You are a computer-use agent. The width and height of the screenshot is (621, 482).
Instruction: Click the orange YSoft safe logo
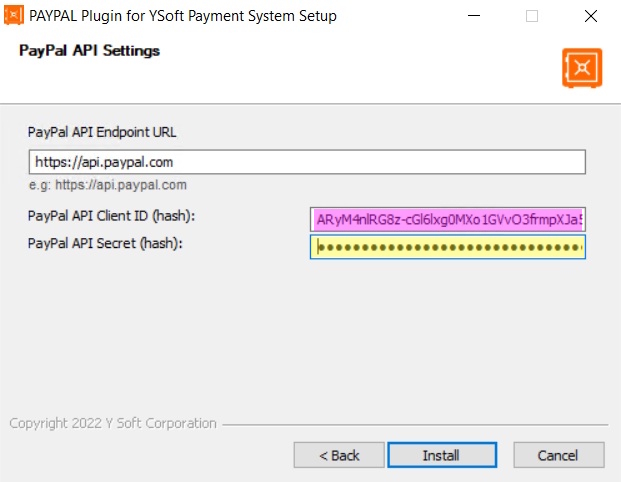pos(581,68)
